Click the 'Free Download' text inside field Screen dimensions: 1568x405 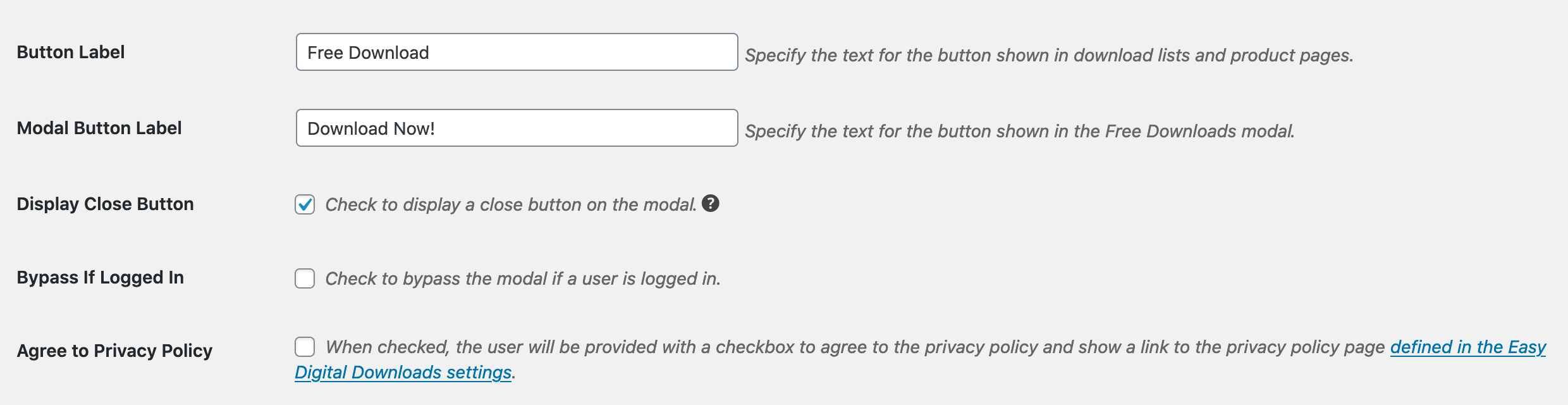point(368,53)
